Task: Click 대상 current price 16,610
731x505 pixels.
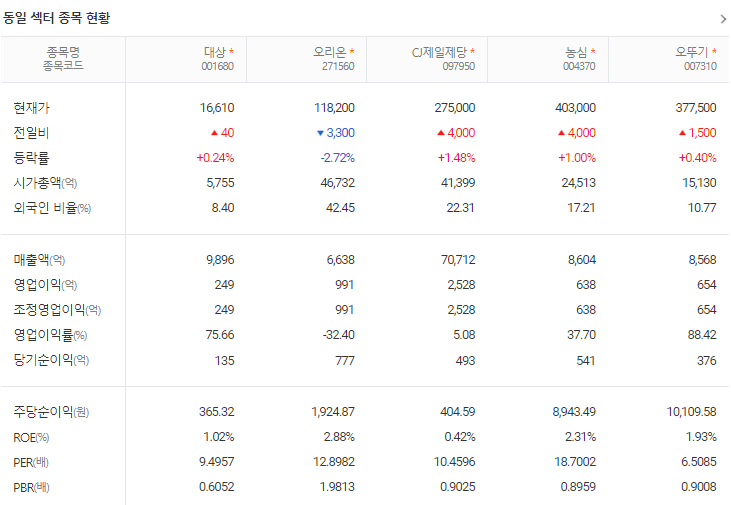Action: (x=217, y=108)
